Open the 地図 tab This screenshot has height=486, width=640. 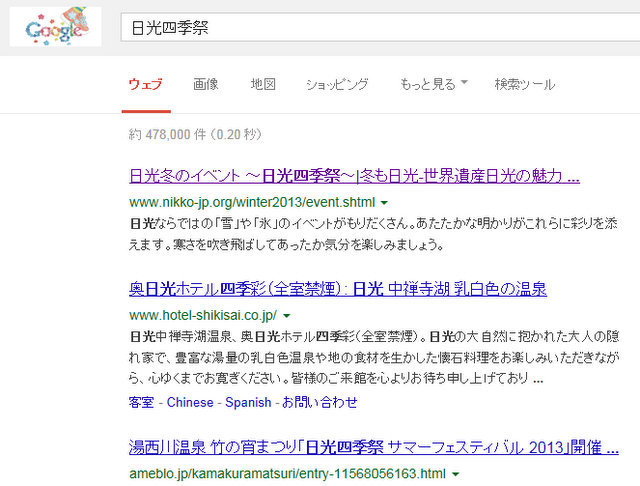(262, 84)
